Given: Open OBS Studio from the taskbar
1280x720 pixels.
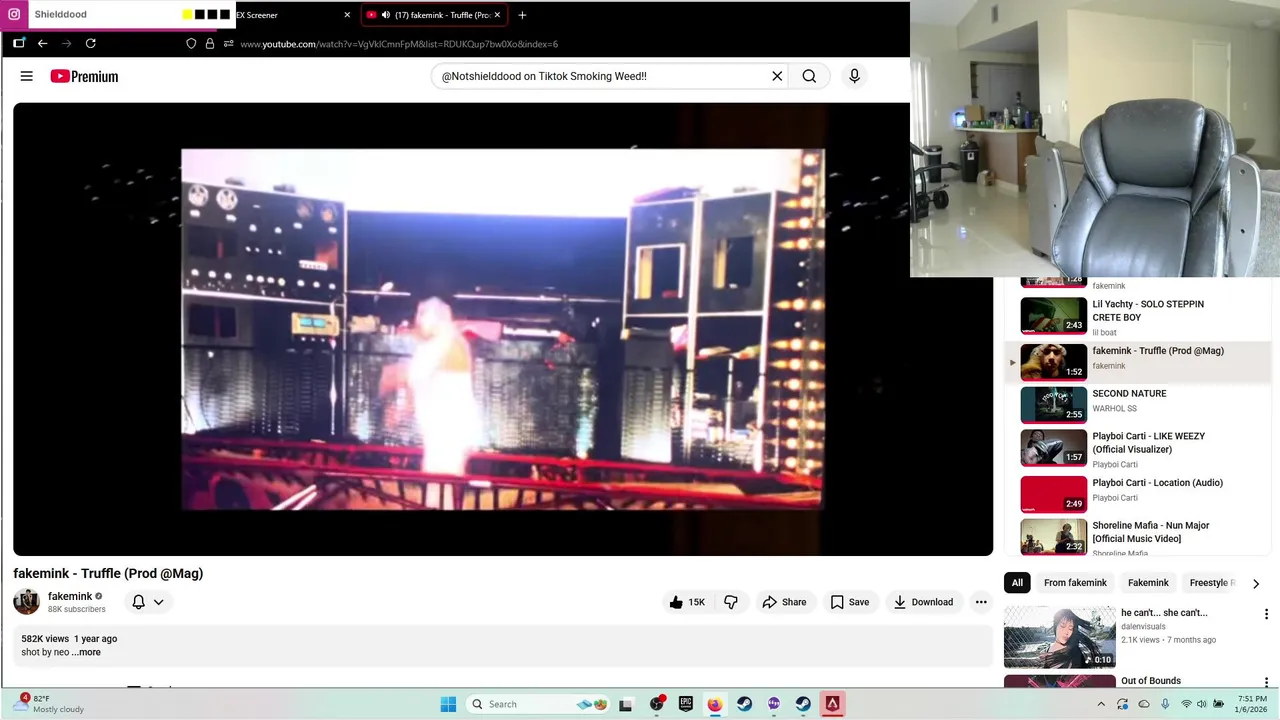Looking at the screenshot, I should click(656, 704).
